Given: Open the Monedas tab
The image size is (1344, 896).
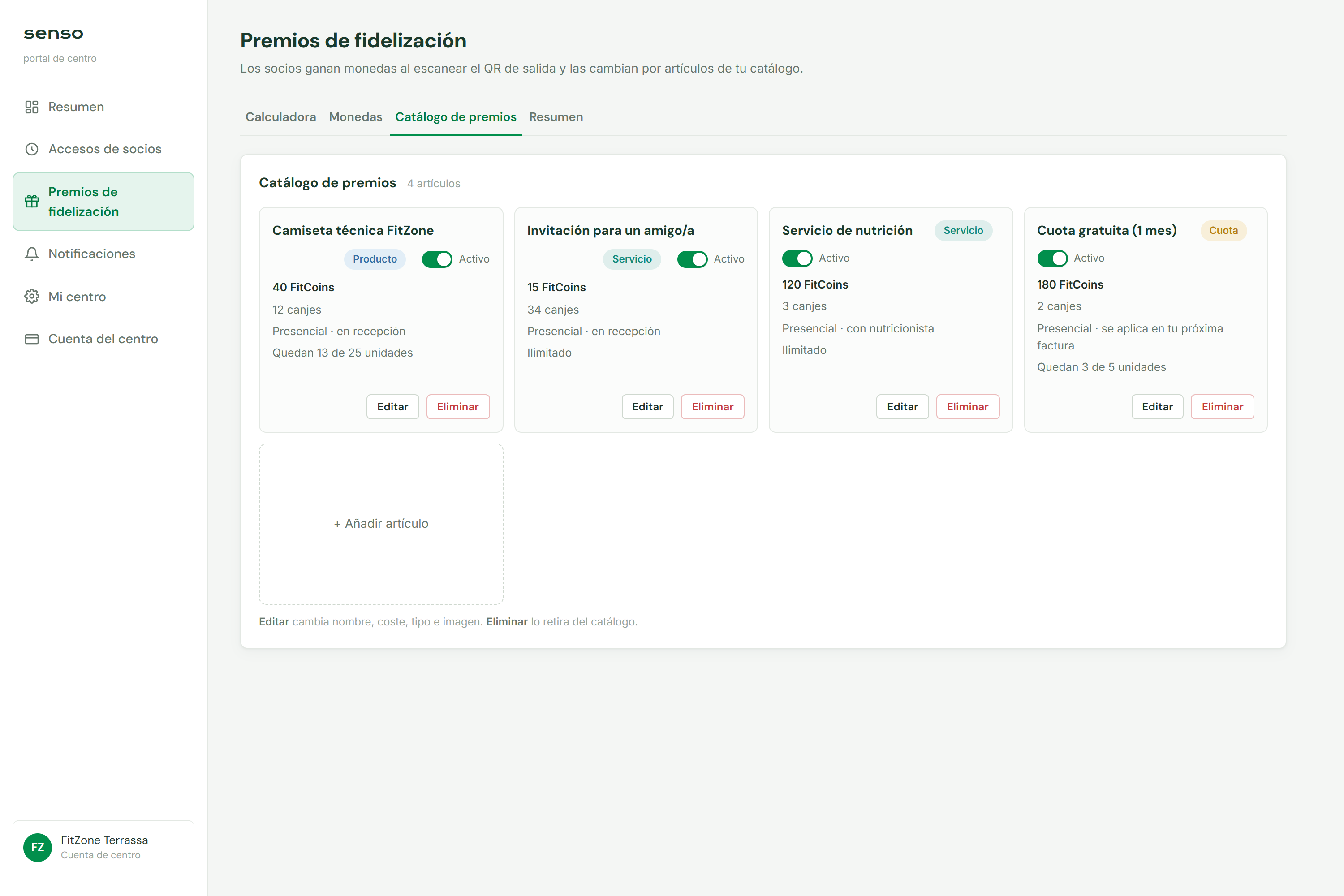Looking at the screenshot, I should pos(355,117).
